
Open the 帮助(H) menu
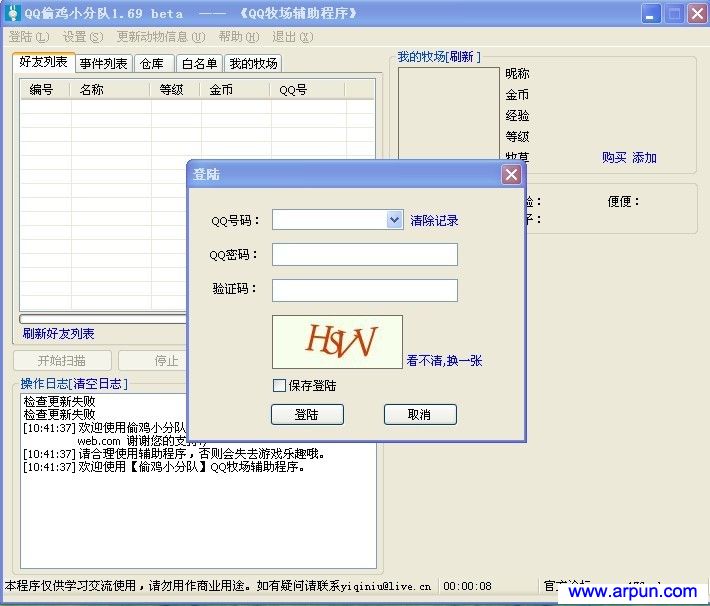pyautogui.click(x=239, y=37)
